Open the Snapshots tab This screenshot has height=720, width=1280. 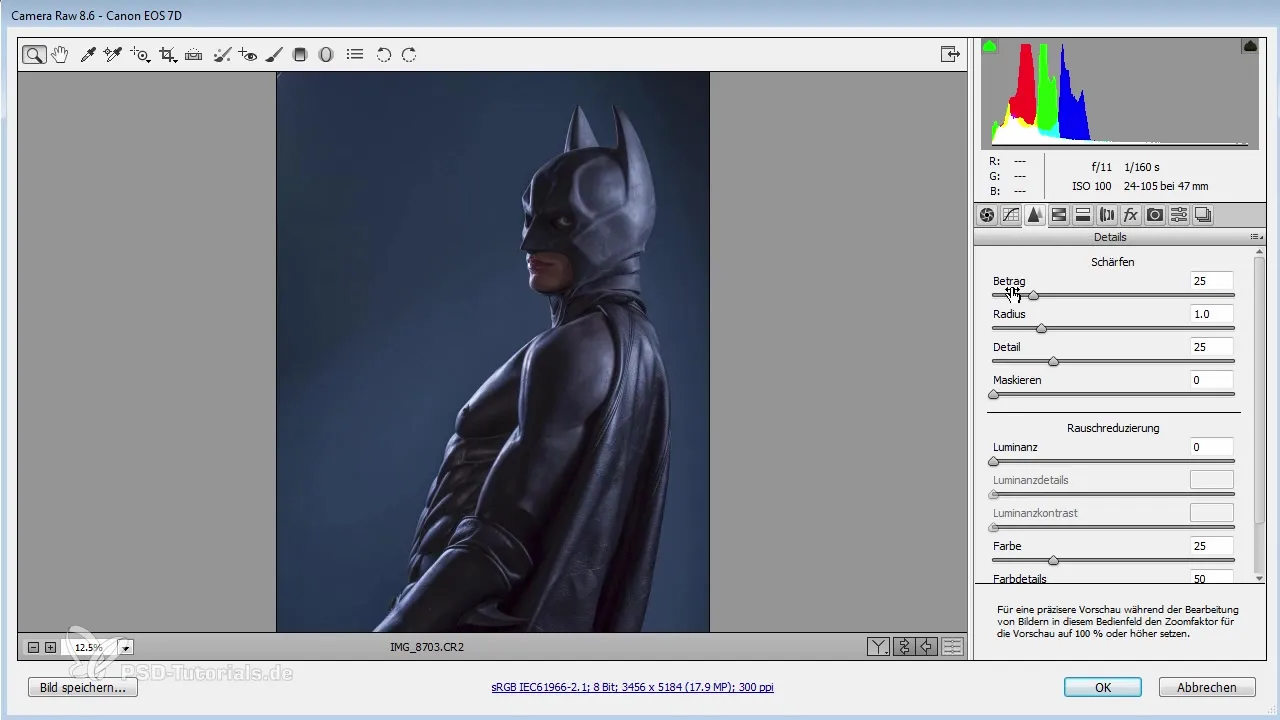pos(1203,215)
